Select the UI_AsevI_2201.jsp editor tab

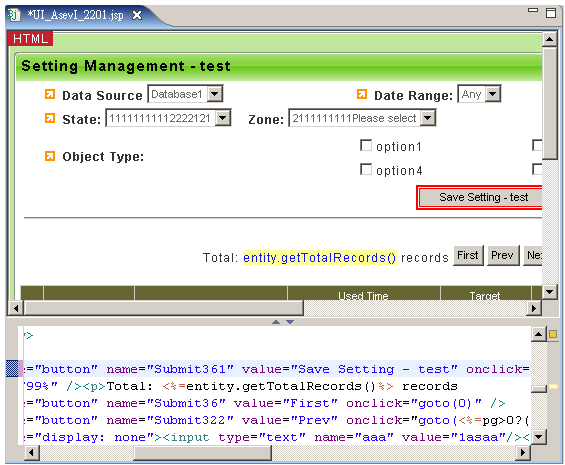75,15
